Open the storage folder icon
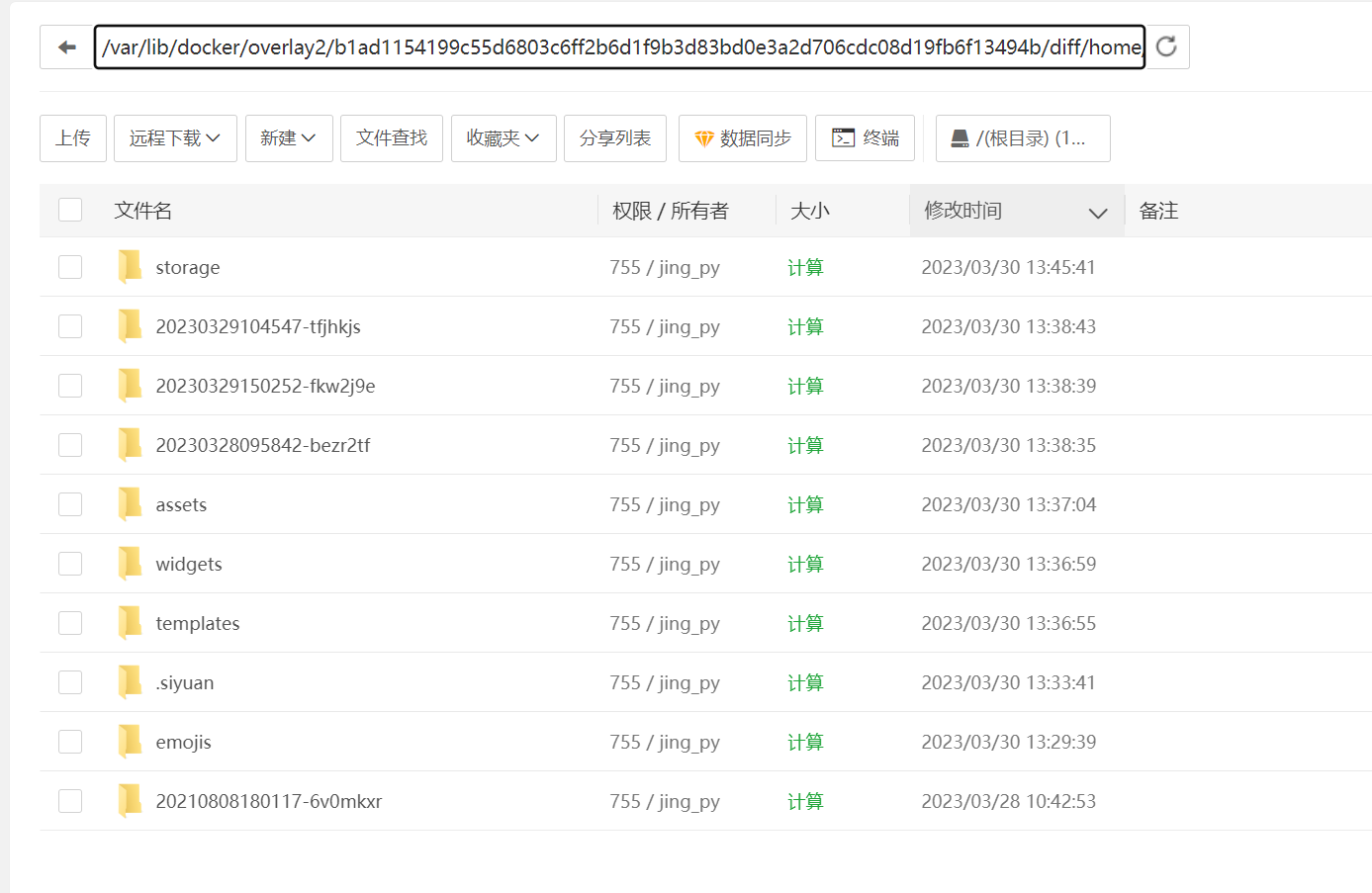The width and height of the screenshot is (1372, 893). tap(130, 267)
